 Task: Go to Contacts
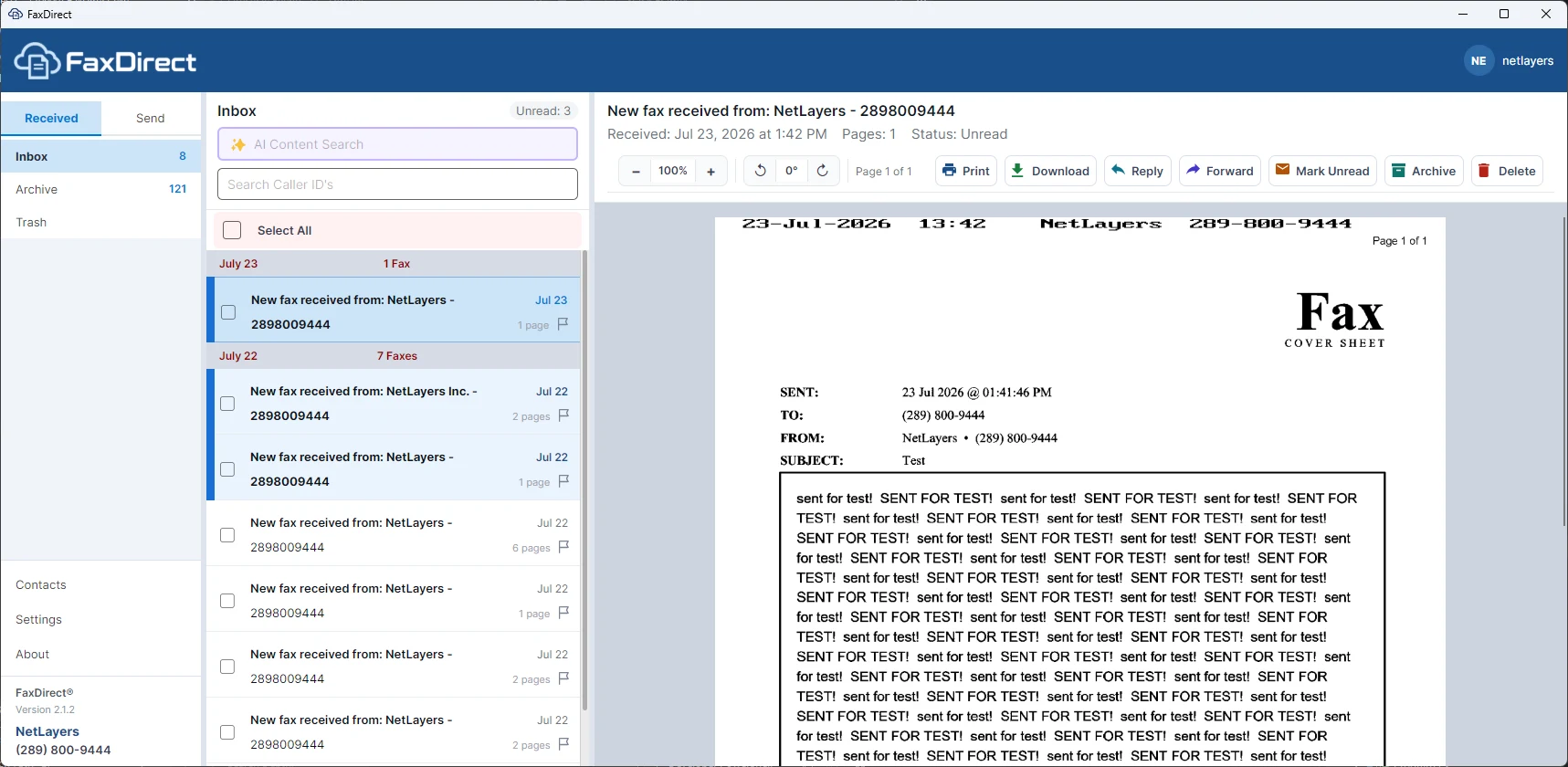click(x=41, y=584)
